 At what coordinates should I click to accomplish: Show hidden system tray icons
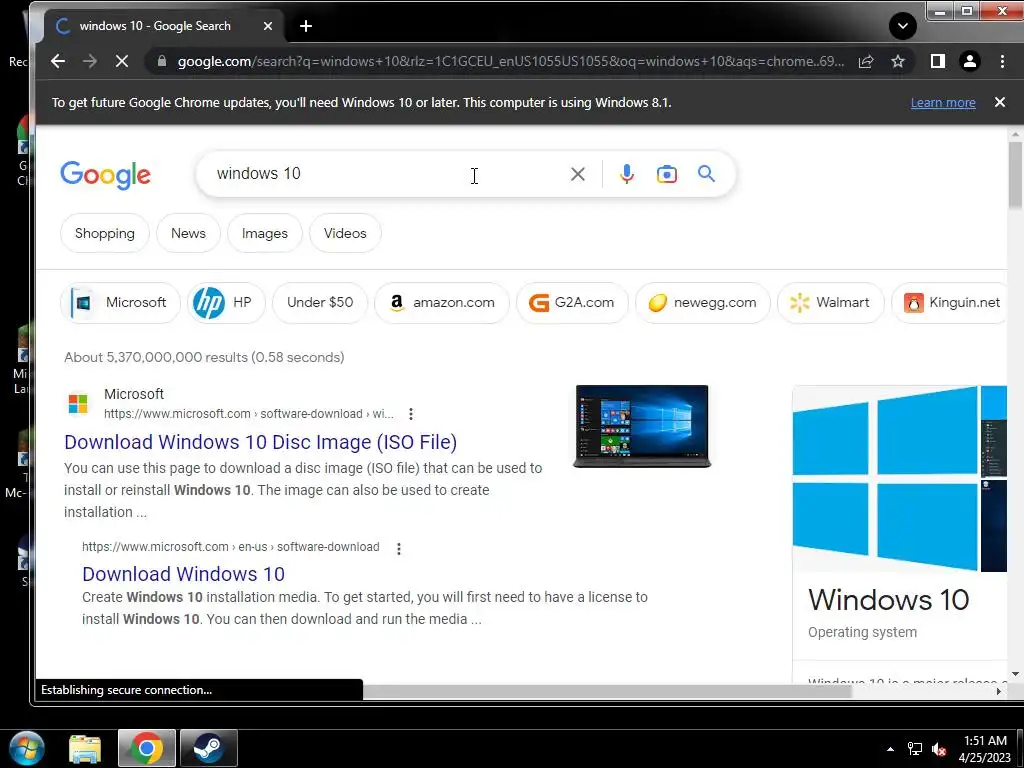coord(890,749)
